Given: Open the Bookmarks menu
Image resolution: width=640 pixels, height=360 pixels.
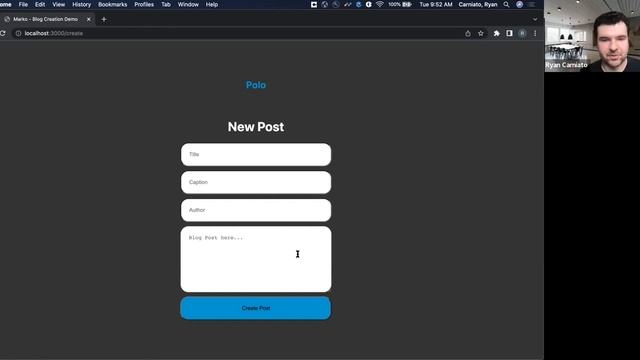Looking at the screenshot, I should 113,4.
